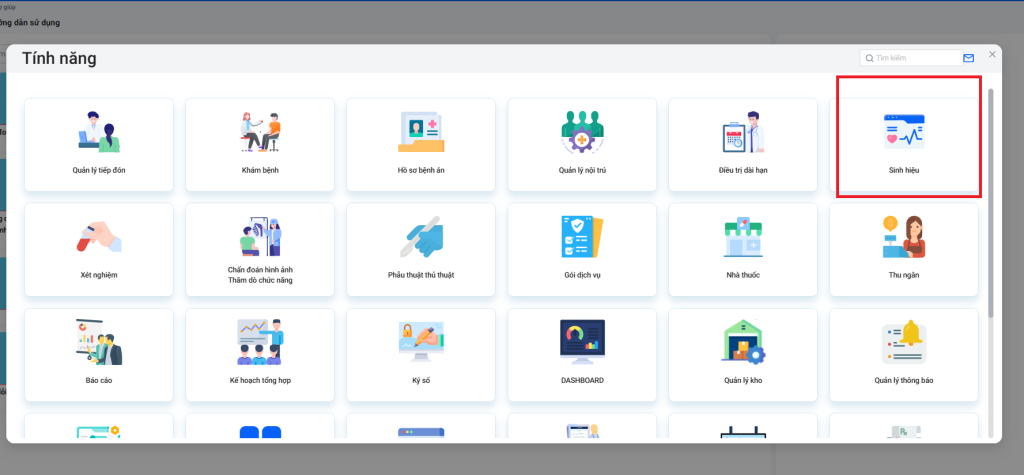Open the Sinh hiệu vital signs module
Screen dimensions: 1024x475
(903, 144)
